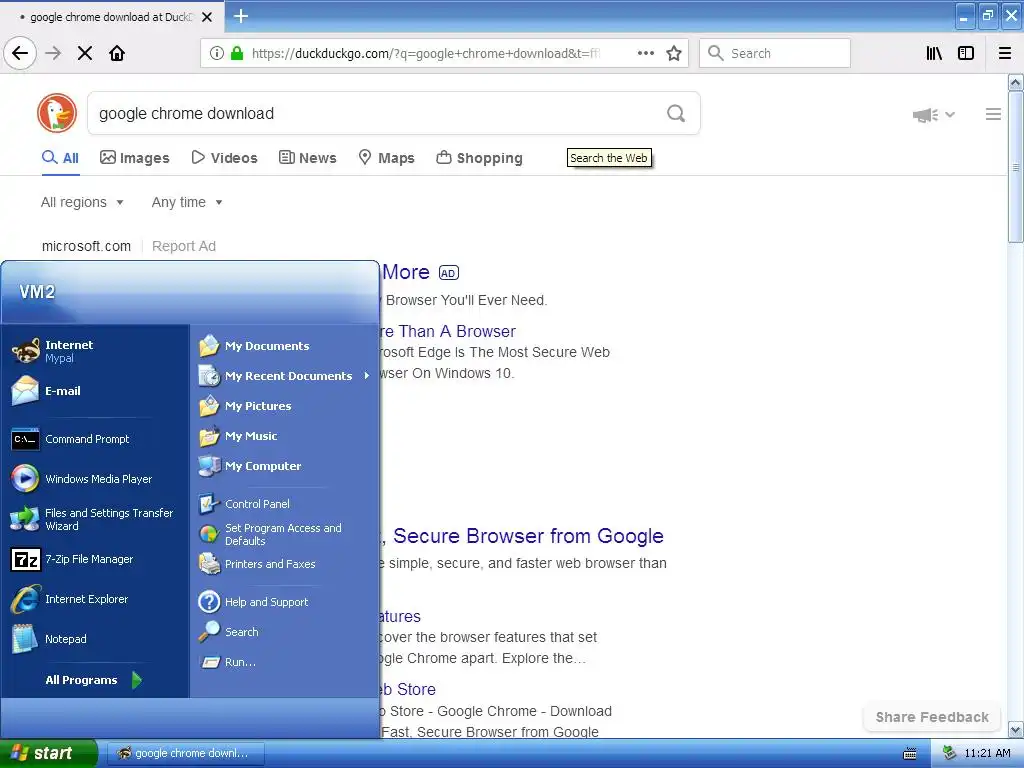Image resolution: width=1024 pixels, height=768 pixels.
Task: Show site information icon in address bar
Action: point(217,53)
